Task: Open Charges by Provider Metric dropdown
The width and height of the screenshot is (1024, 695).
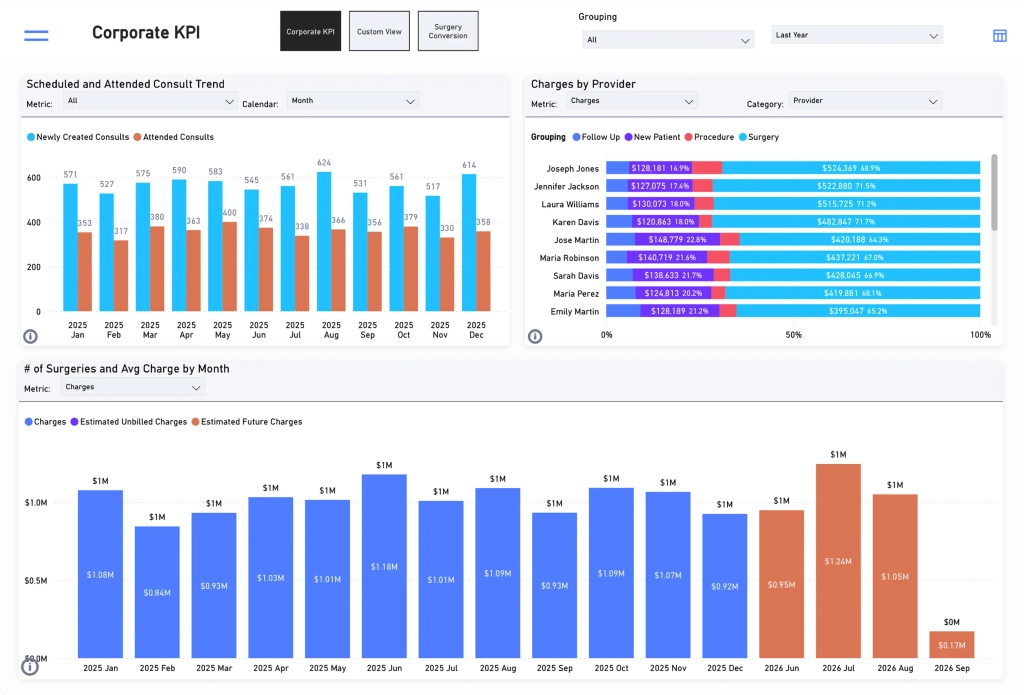Action: tap(632, 101)
